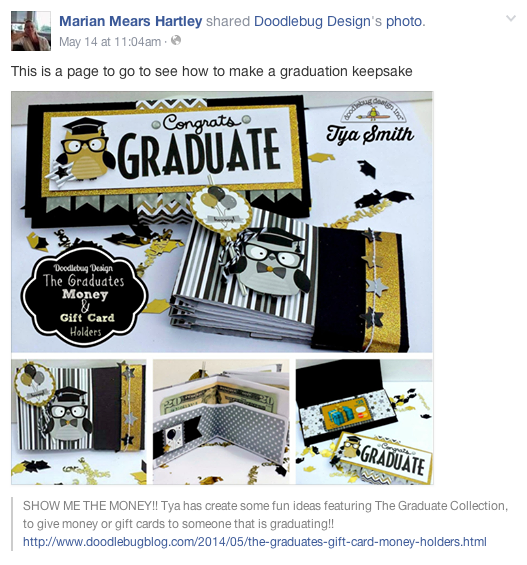Visit the Doodlebug Design page link

point(312,22)
